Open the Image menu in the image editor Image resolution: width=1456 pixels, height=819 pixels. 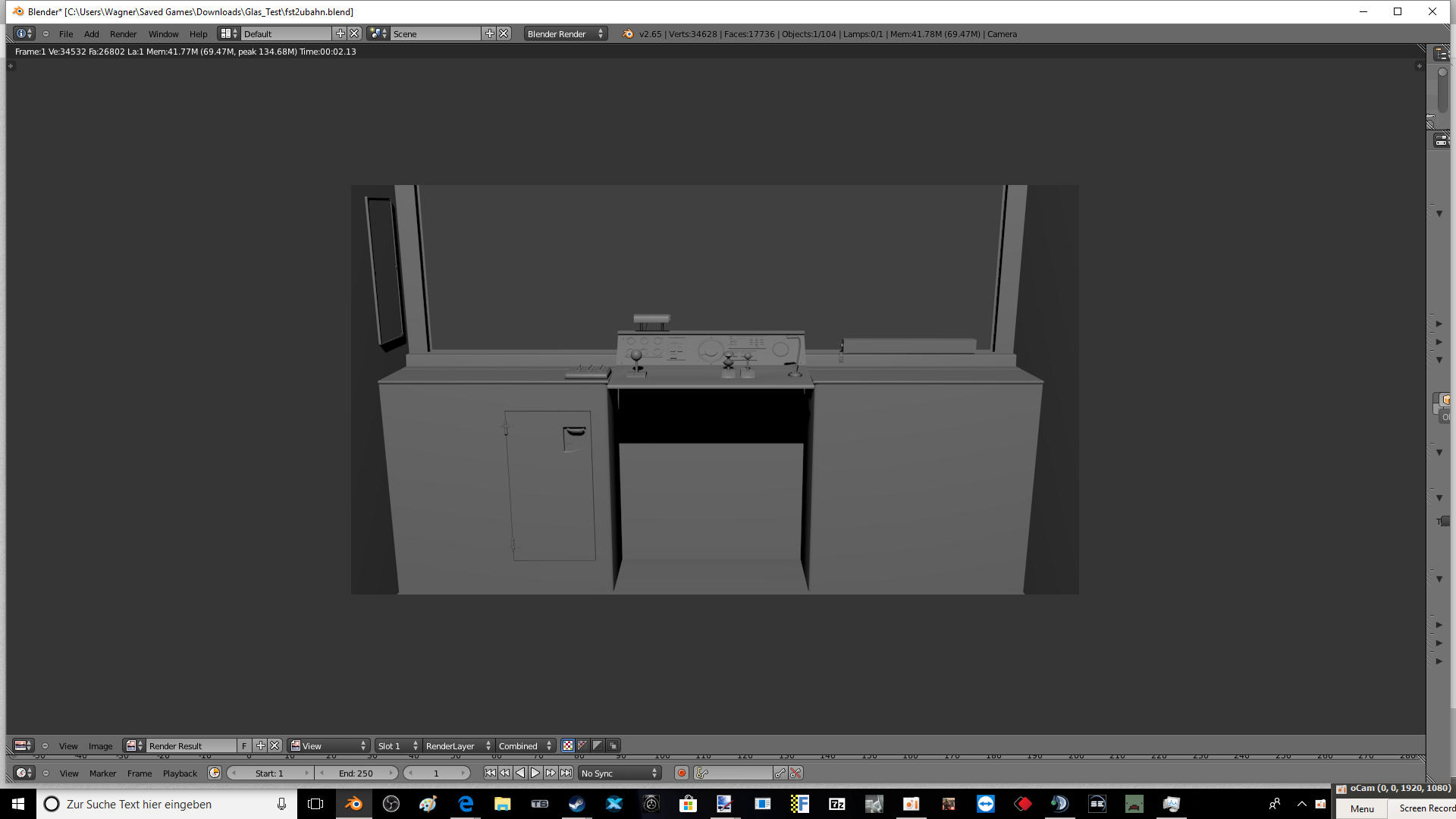[100, 746]
